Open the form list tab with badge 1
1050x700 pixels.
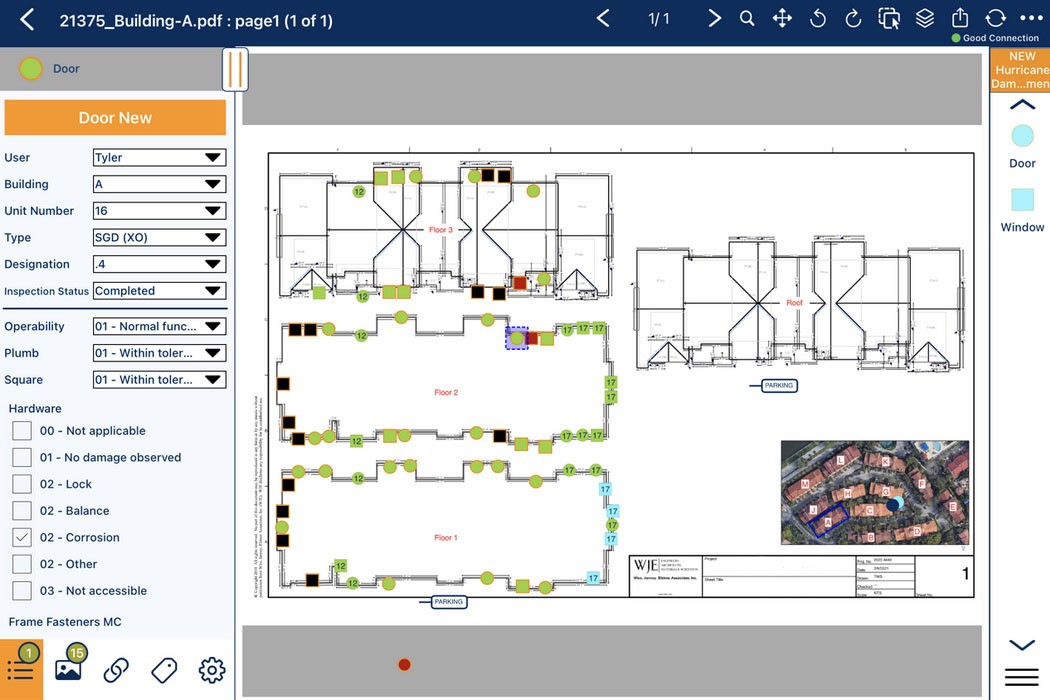point(20,668)
